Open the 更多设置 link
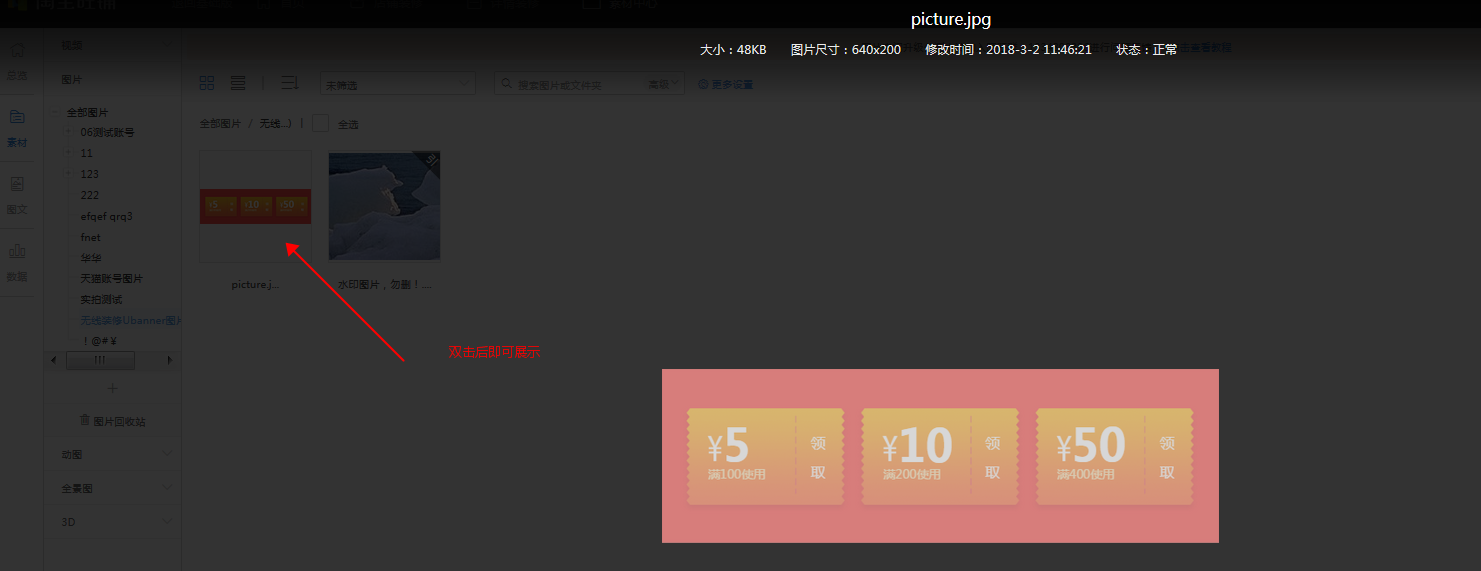1481x571 pixels. (731, 85)
